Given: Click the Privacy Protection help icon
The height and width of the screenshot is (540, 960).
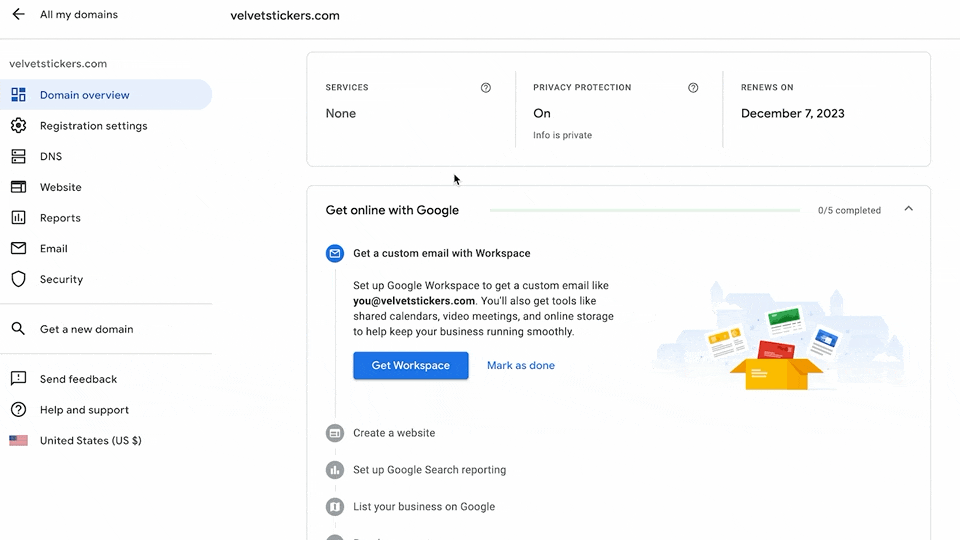Looking at the screenshot, I should tap(693, 88).
